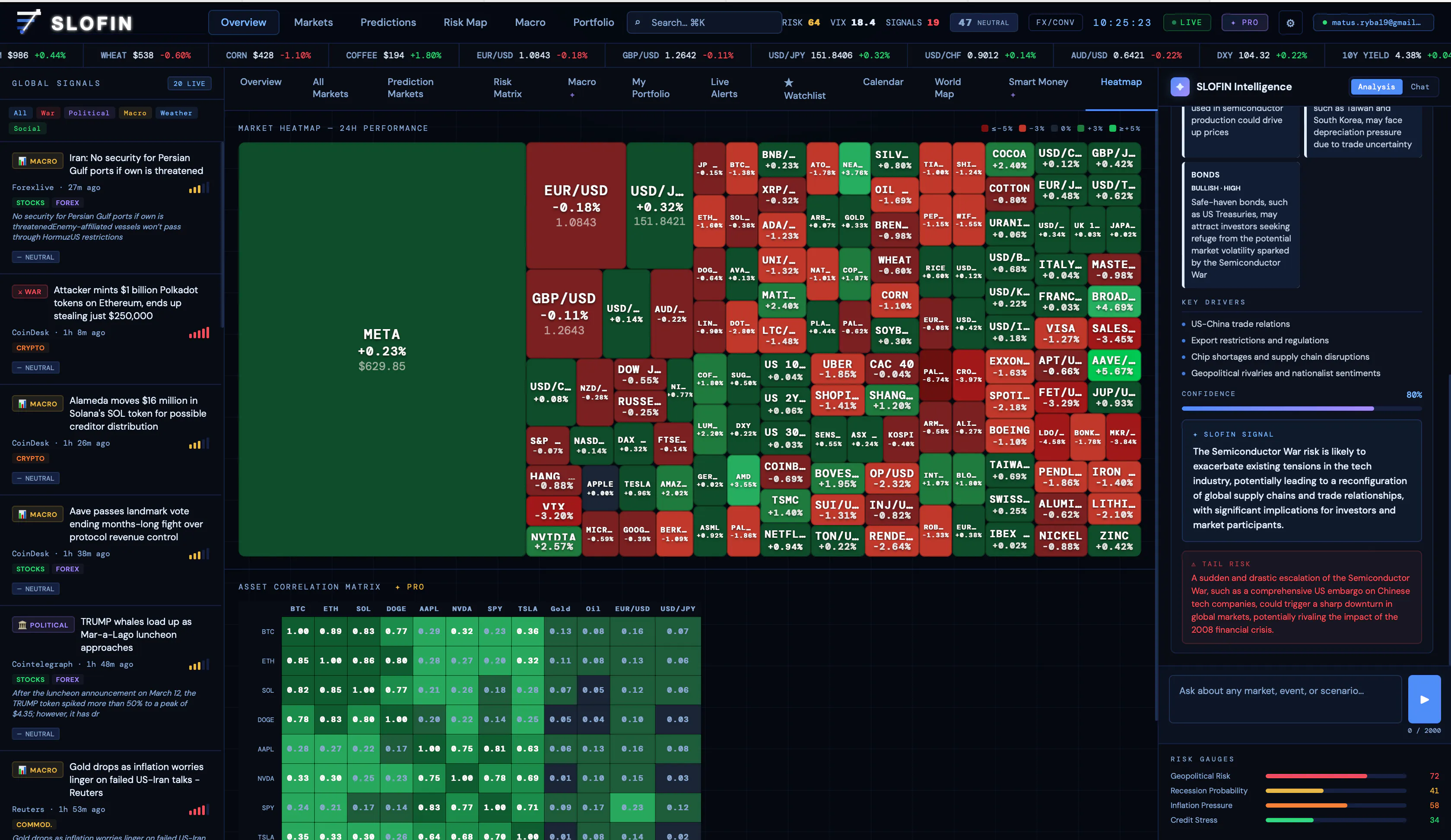Open the Markets tab in the top navigation
The height and width of the screenshot is (840, 1451).
tap(313, 22)
